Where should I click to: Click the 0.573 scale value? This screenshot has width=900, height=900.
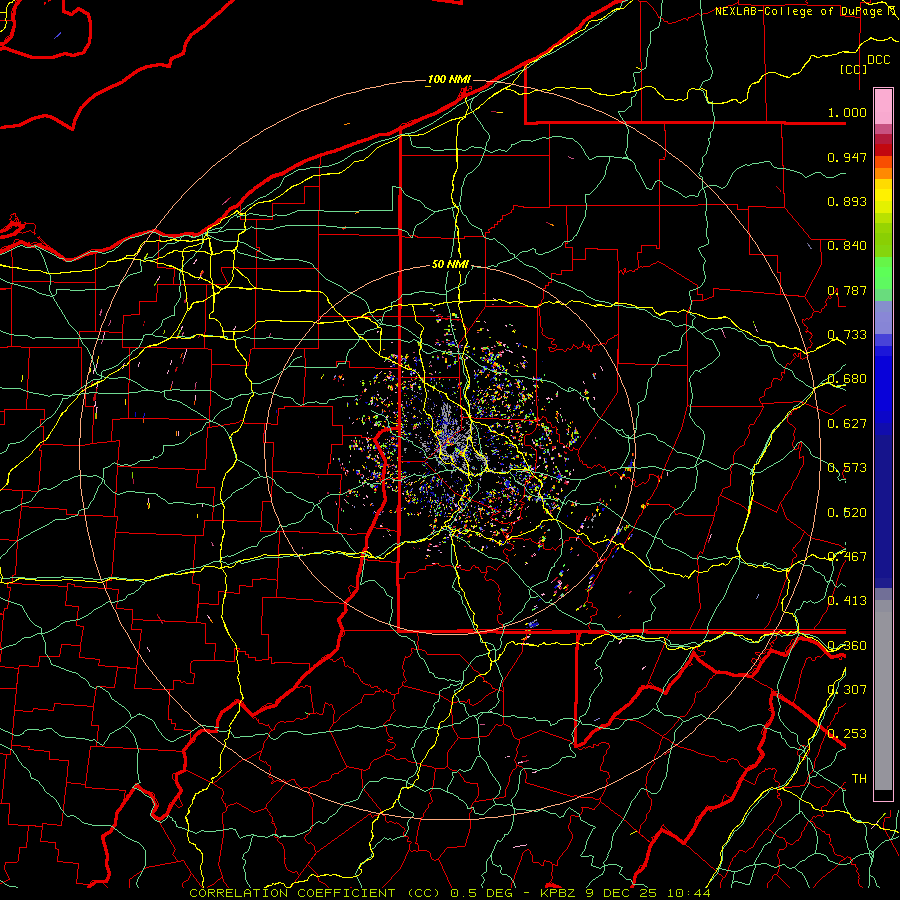click(x=847, y=468)
